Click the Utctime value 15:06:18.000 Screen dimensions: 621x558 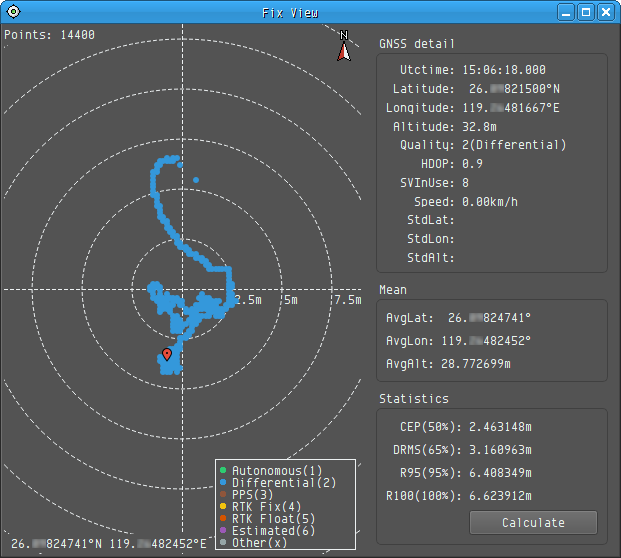[x=504, y=70]
